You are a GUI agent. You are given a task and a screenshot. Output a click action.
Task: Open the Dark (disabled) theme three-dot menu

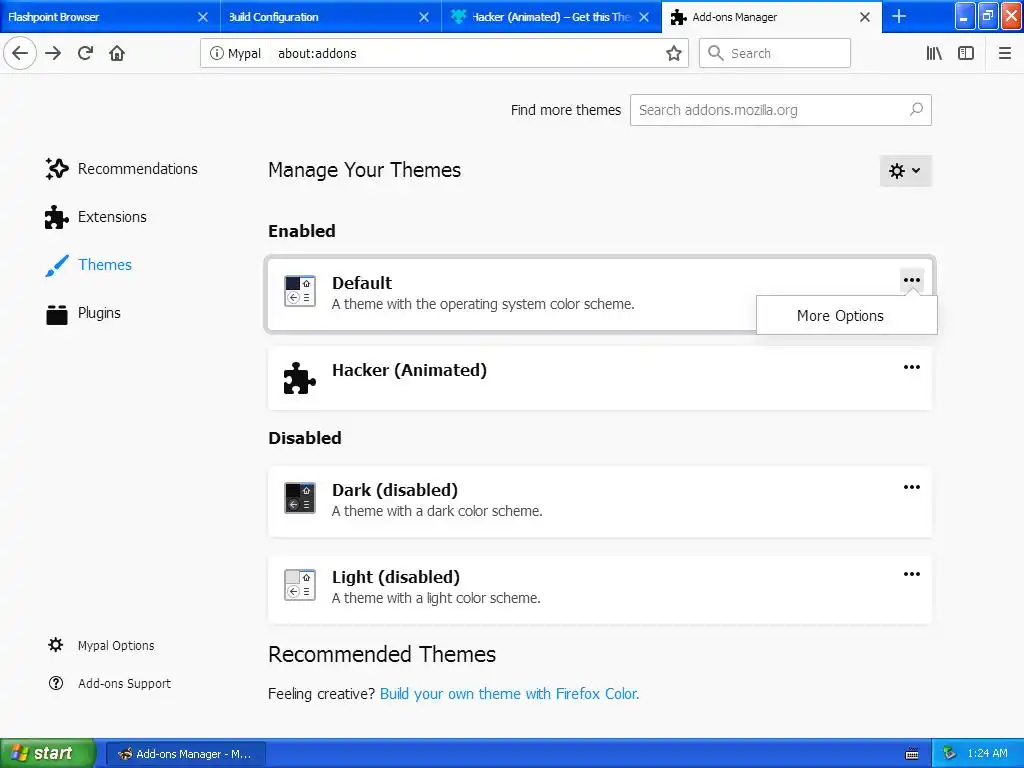point(912,487)
